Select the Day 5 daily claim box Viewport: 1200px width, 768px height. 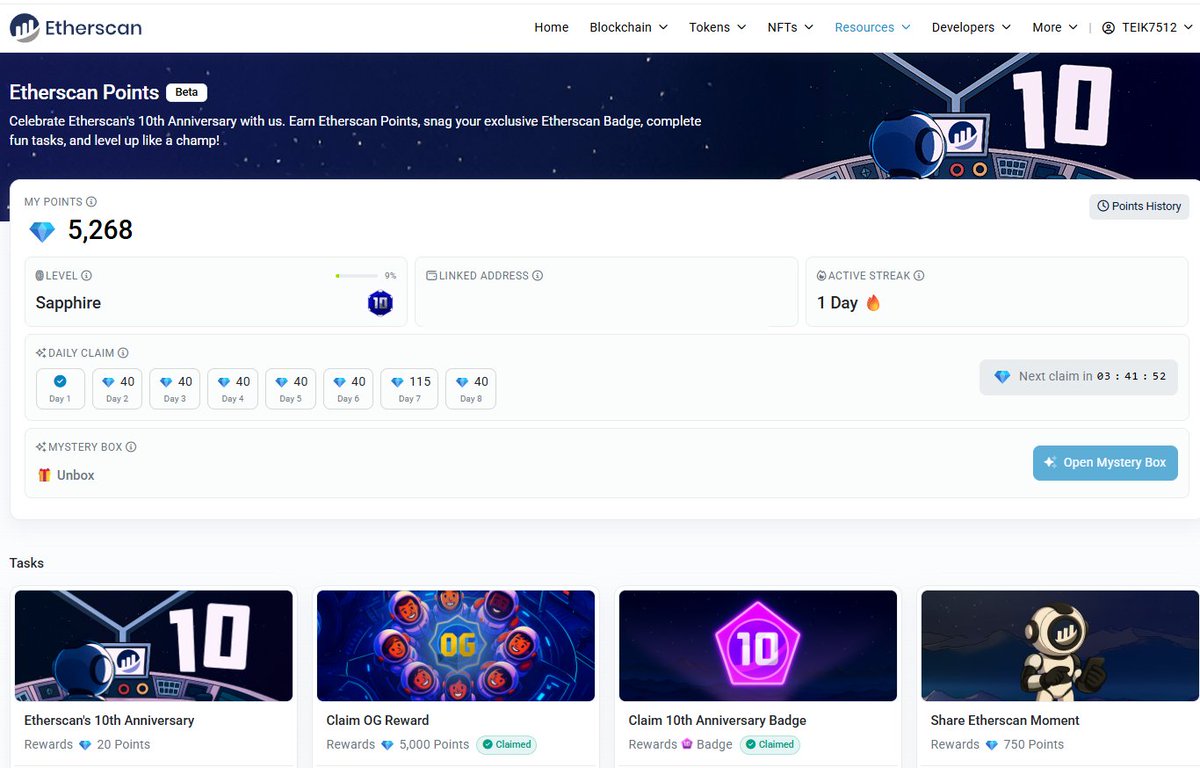pos(290,389)
